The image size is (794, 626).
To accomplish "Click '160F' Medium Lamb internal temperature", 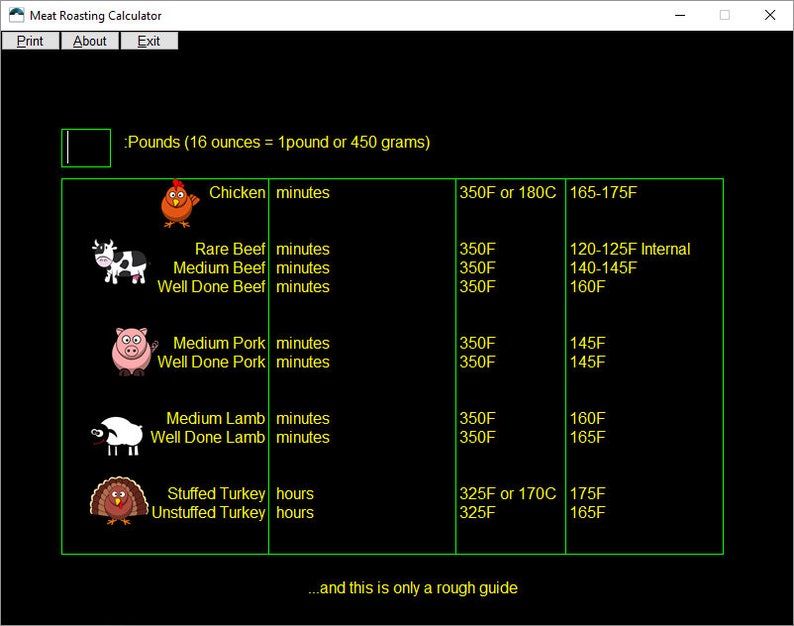I will click(x=588, y=418).
